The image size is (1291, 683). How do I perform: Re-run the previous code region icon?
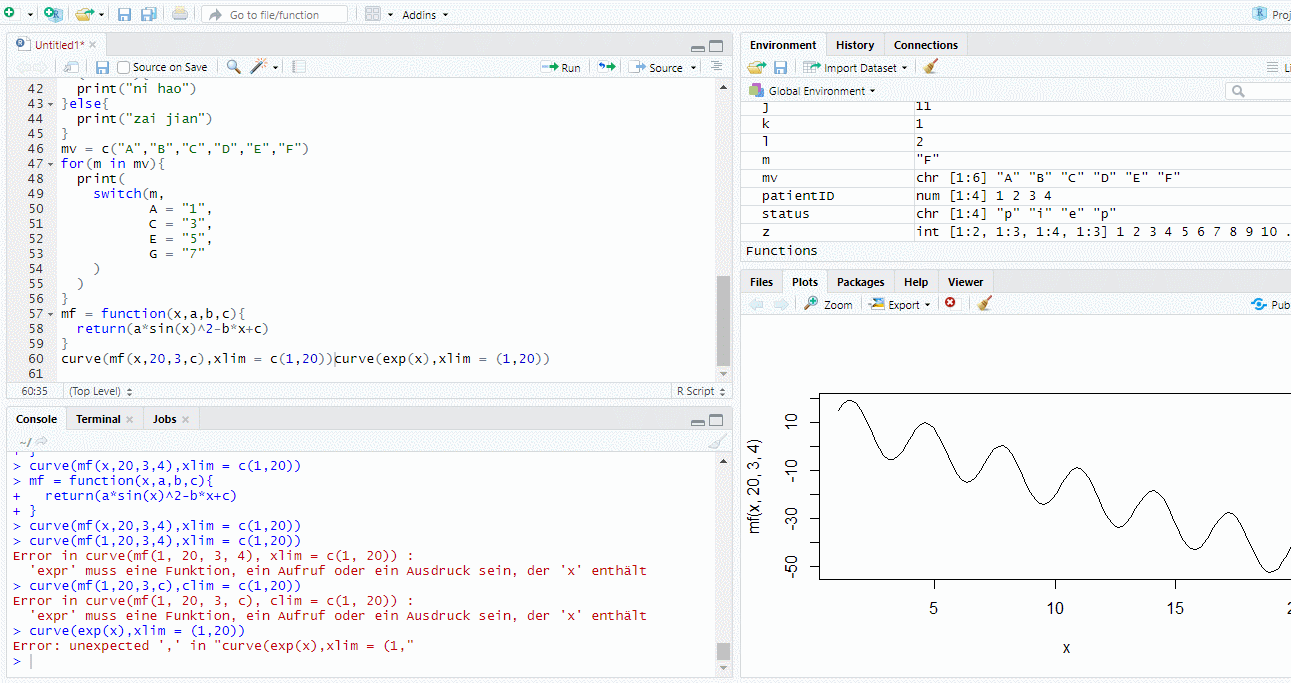(x=606, y=67)
